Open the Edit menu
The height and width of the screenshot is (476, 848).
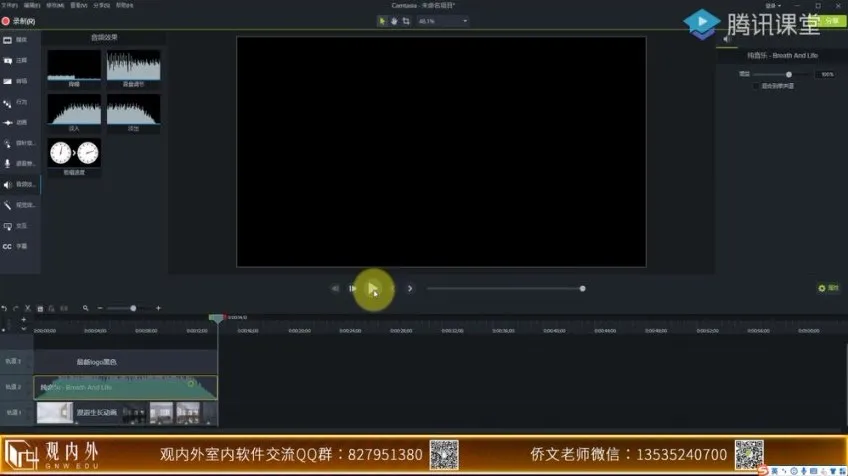click(32, 5)
